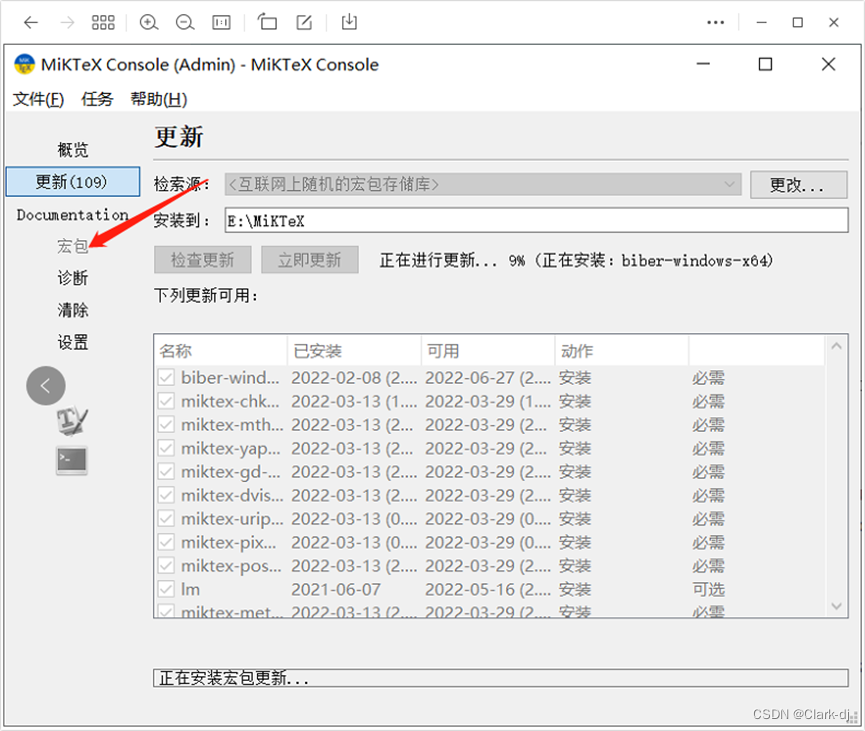
Task: Sort by the 已安装 column header
Action: coord(354,351)
